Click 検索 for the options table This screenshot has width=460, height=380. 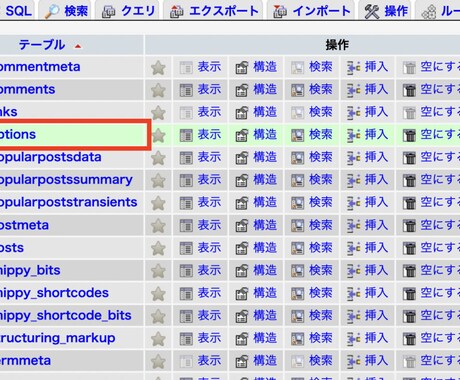point(321,135)
